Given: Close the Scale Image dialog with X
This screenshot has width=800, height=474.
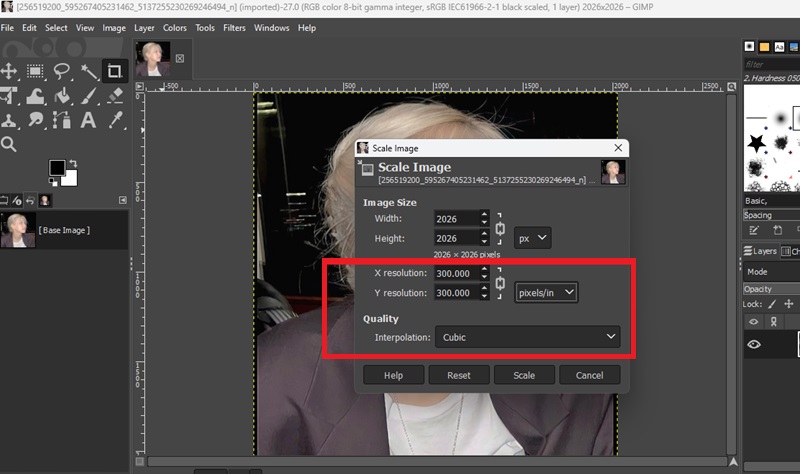Looking at the screenshot, I should 618,148.
